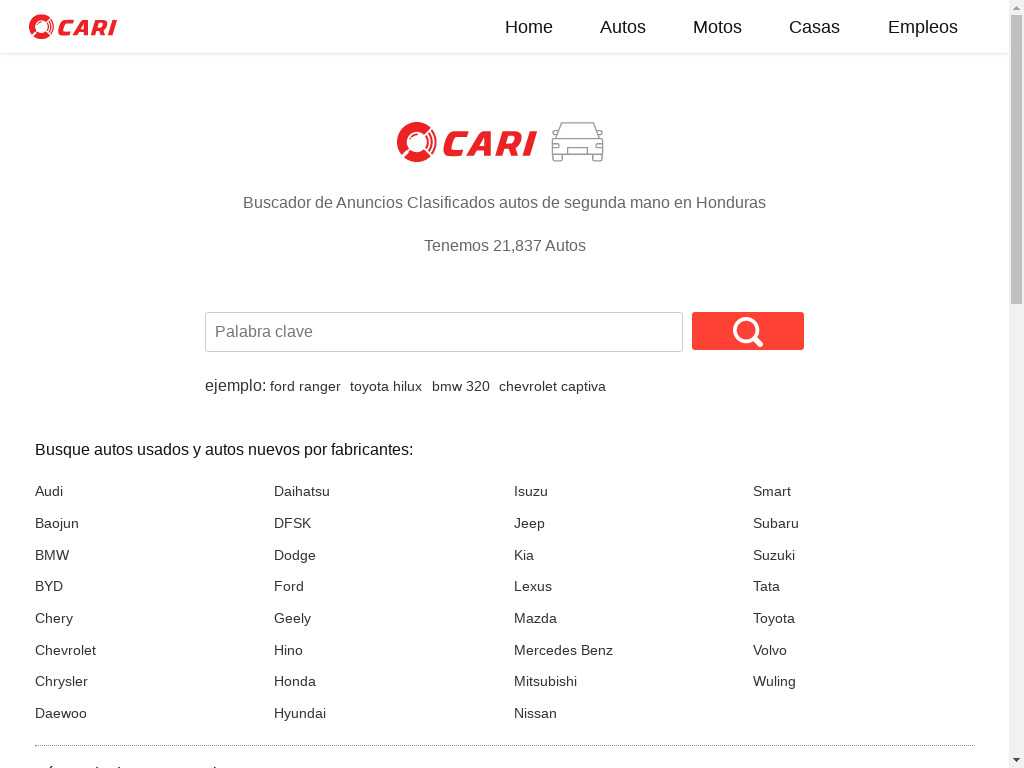Click the 'Buscador de Anuncios Clasificados' tagline

click(x=504, y=202)
